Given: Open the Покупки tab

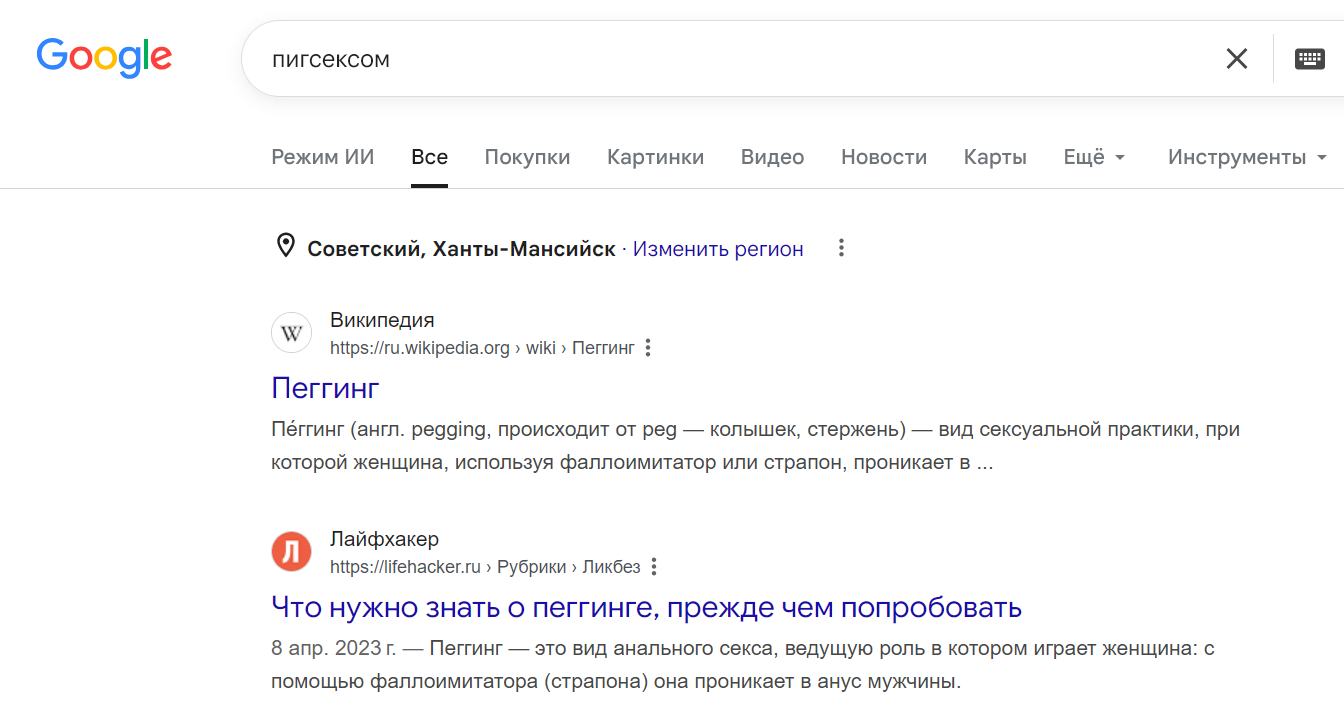Looking at the screenshot, I should point(527,157).
